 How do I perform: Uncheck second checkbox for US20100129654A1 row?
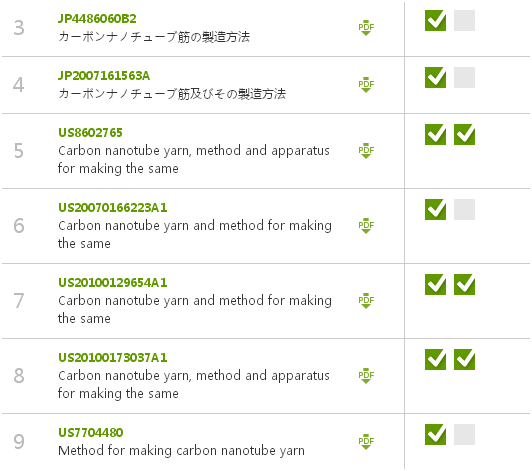pyautogui.click(x=464, y=284)
